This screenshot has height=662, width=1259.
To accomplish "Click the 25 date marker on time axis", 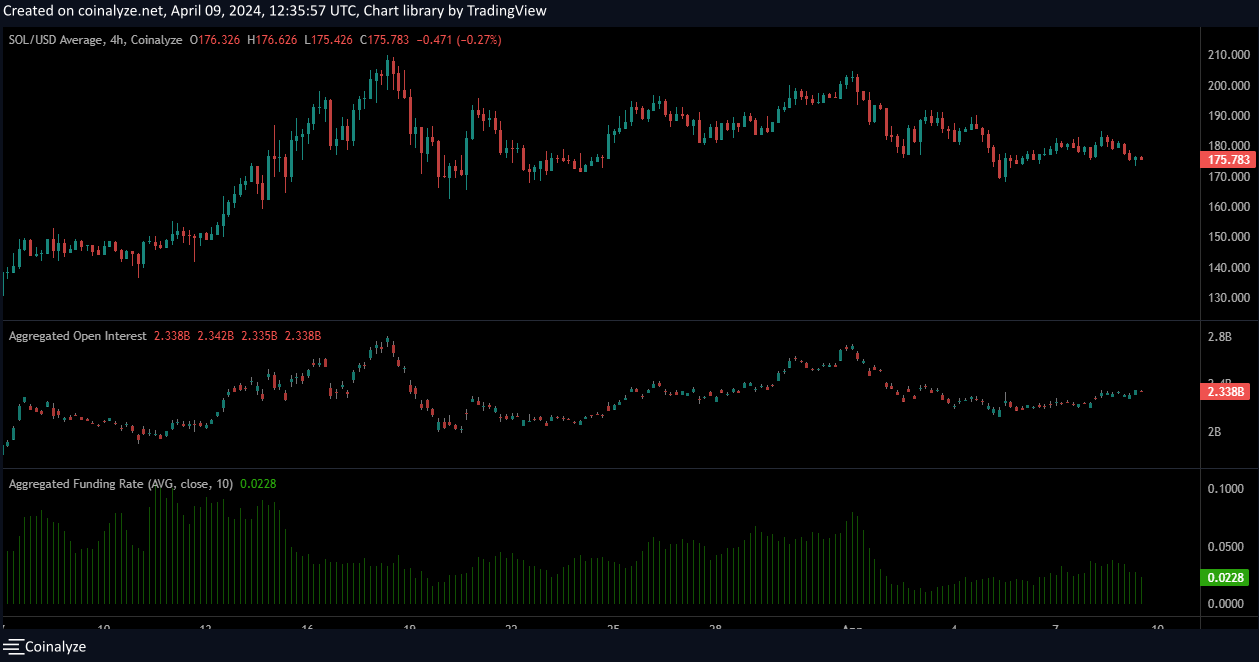I will click(613, 628).
